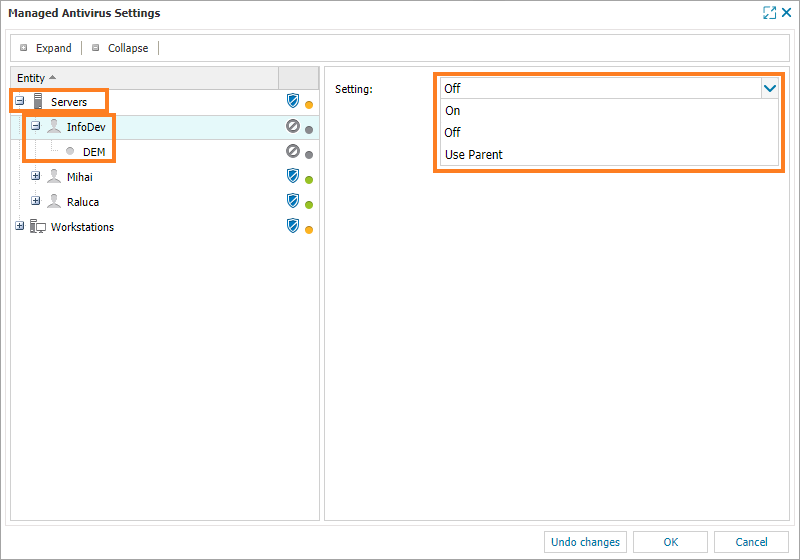
Task: Click the orange status dot for Servers
Action: [309, 105]
